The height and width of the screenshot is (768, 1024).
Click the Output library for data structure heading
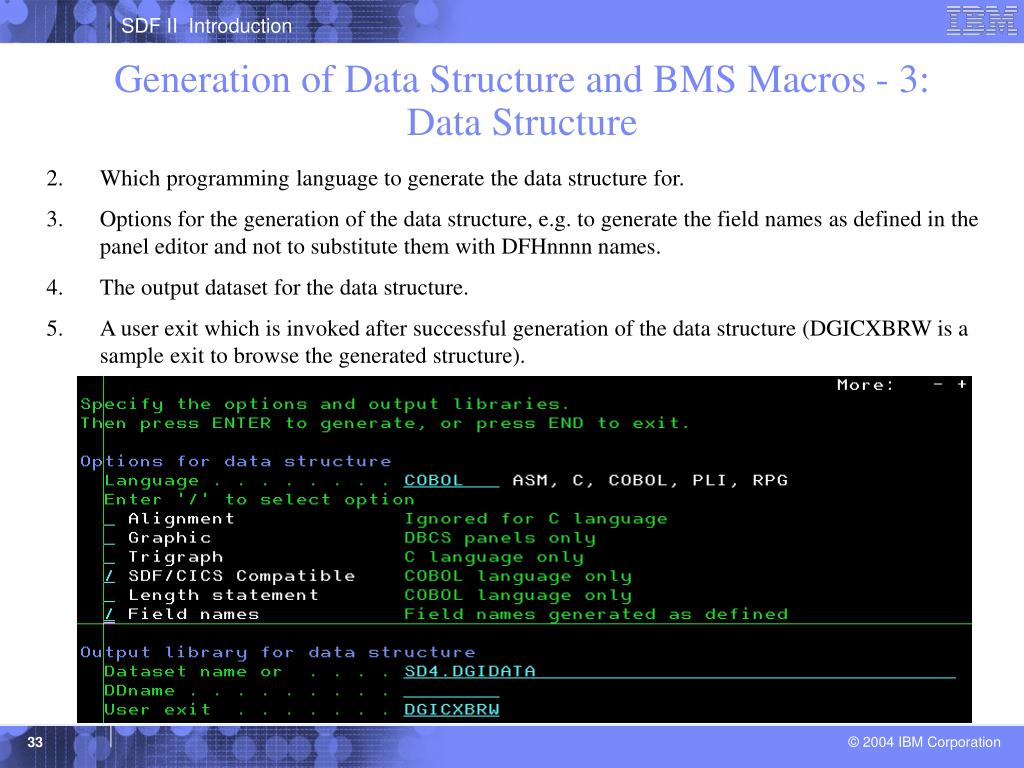(x=278, y=652)
